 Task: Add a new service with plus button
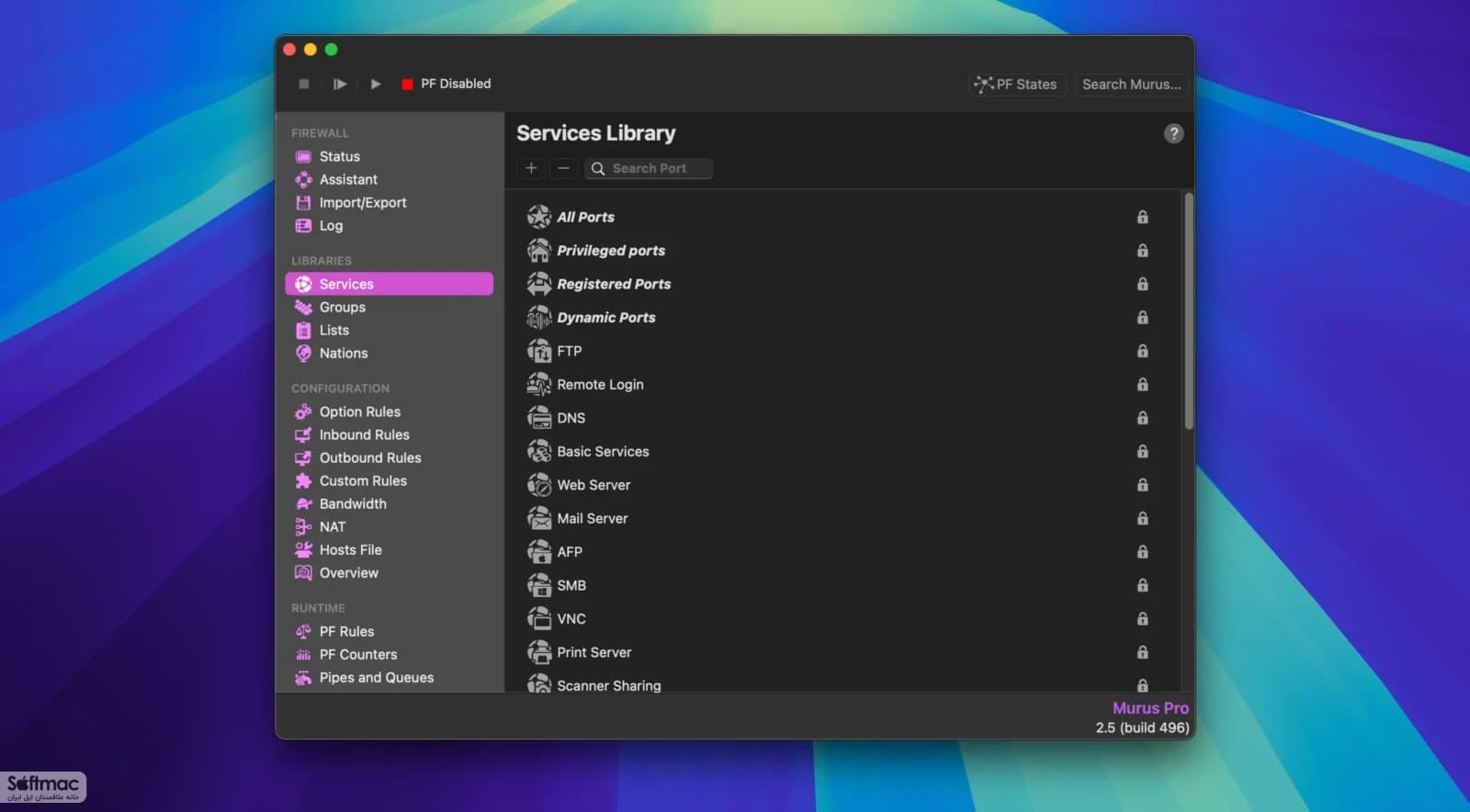click(x=531, y=168)
